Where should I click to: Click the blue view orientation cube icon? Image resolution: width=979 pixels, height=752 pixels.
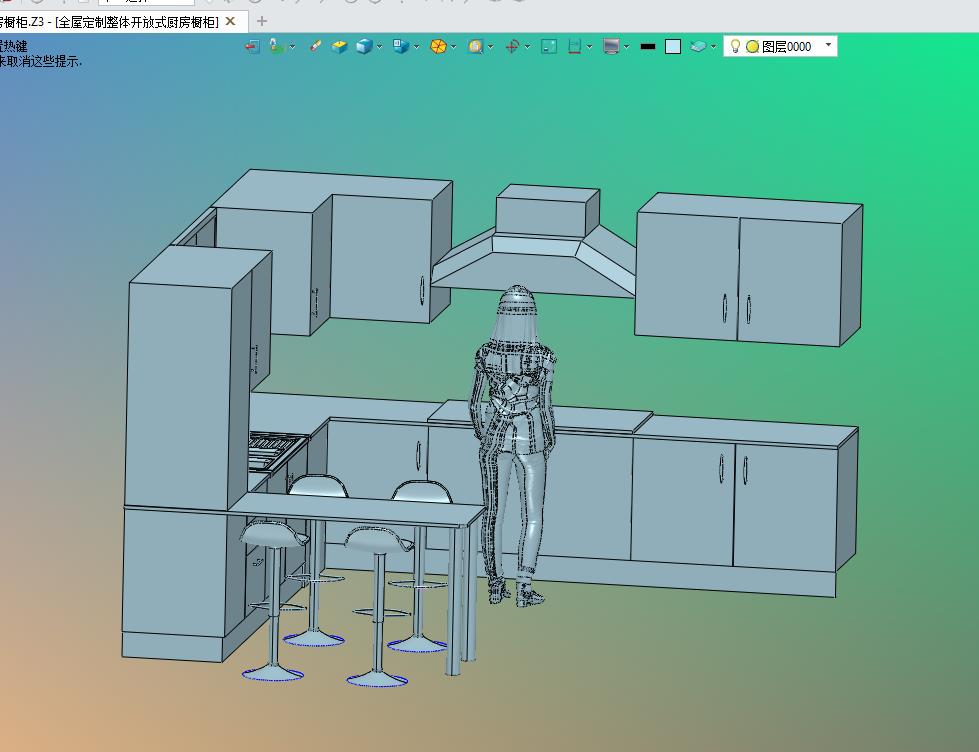(x=401, y=46)
